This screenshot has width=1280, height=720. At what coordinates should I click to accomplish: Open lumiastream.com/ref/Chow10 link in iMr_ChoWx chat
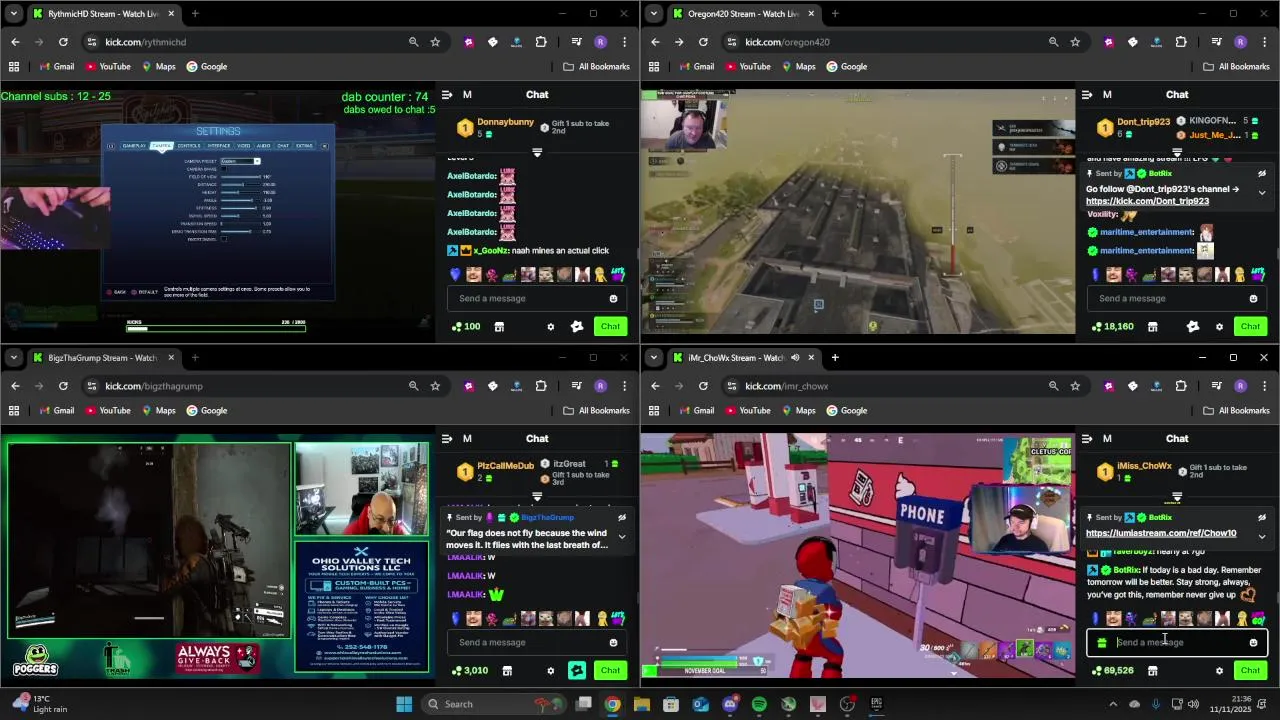point(1161,533)
